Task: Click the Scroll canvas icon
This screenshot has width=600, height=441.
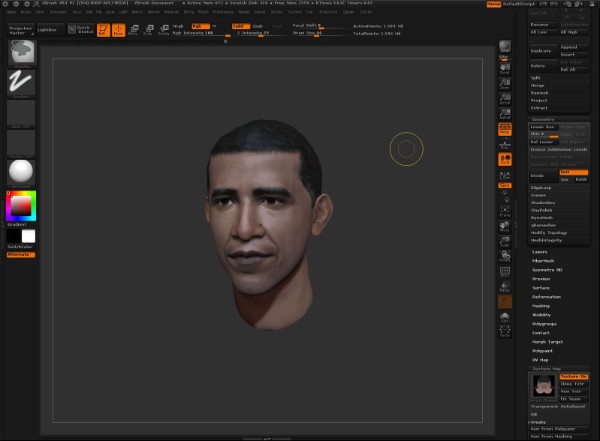Action: [505, 69]
